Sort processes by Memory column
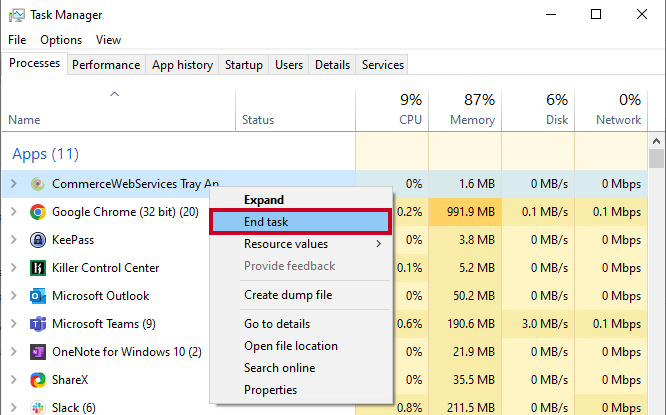666x415 pixels. click(x=465, y=110)
